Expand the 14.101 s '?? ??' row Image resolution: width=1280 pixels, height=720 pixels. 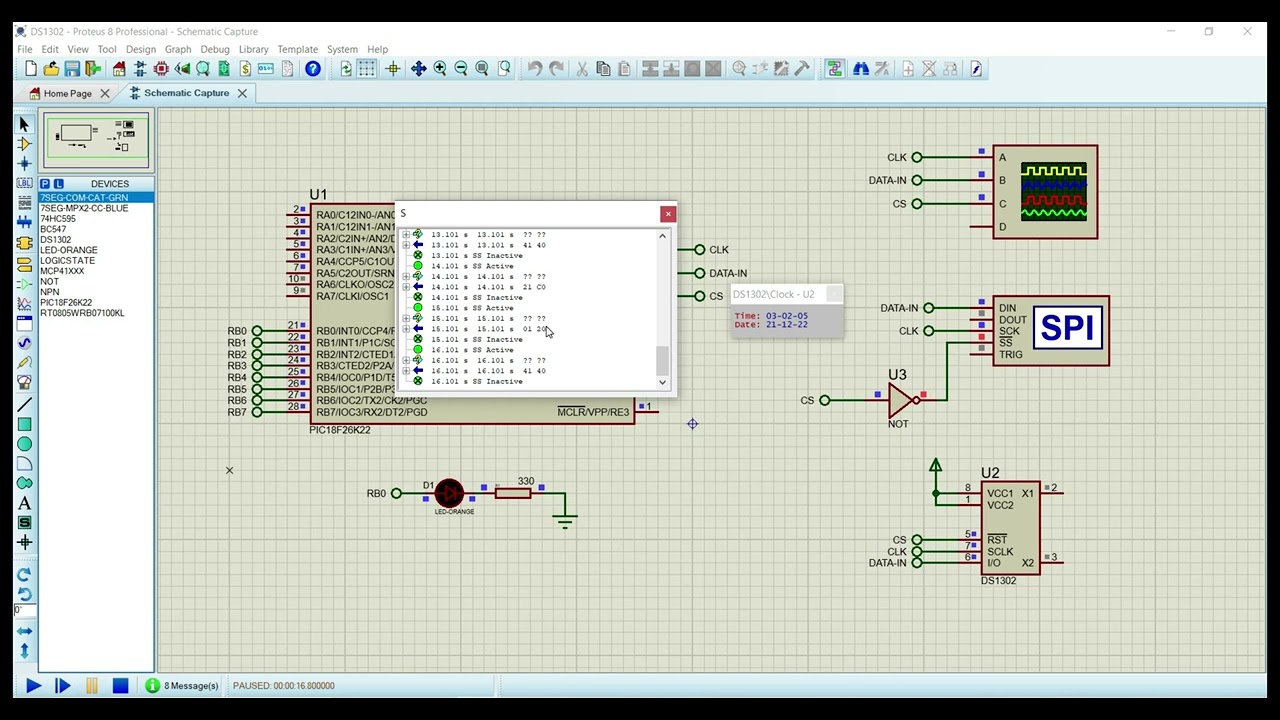[x=406, y=277]
